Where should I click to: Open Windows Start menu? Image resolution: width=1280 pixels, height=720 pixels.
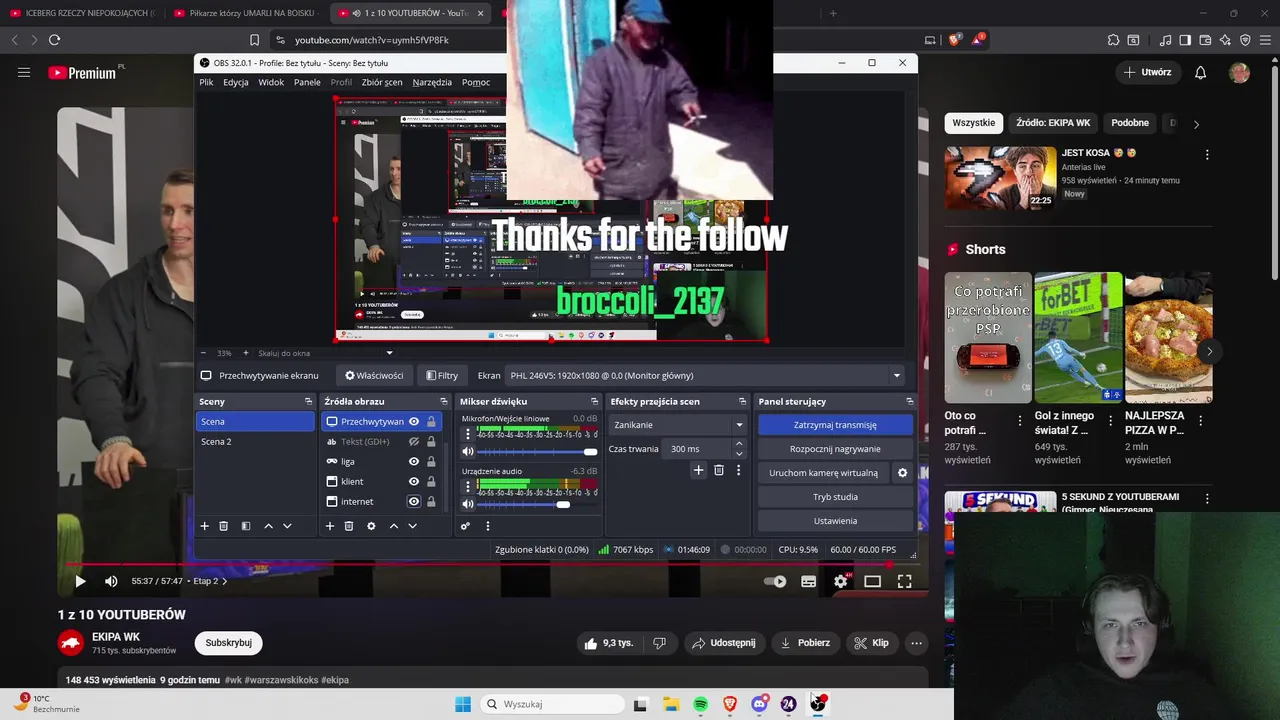point(463,704)
